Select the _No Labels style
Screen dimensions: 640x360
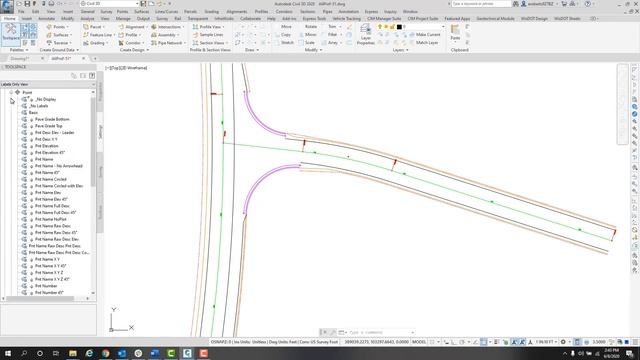point(39,106)
